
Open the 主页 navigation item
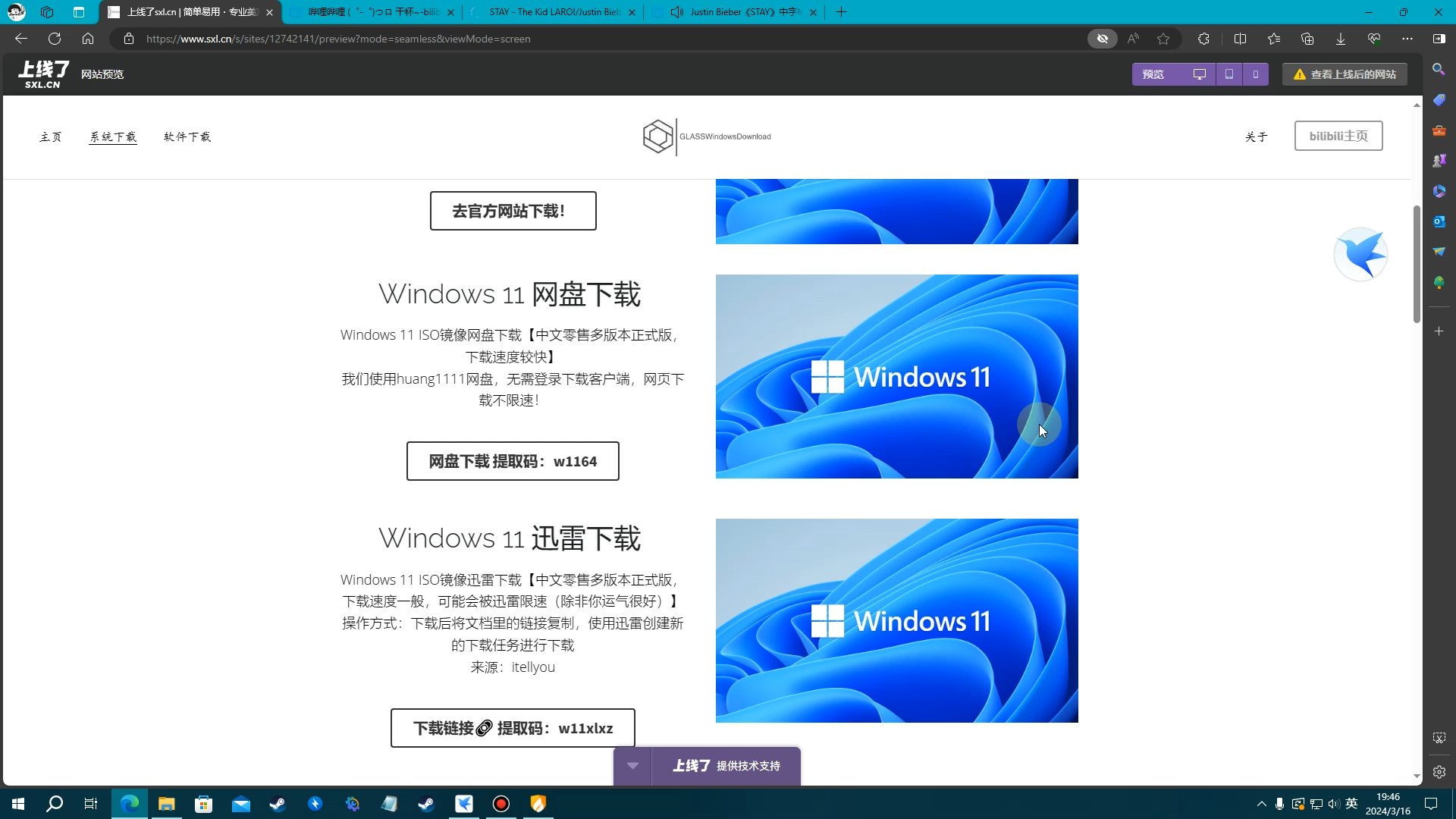point(51,136)
